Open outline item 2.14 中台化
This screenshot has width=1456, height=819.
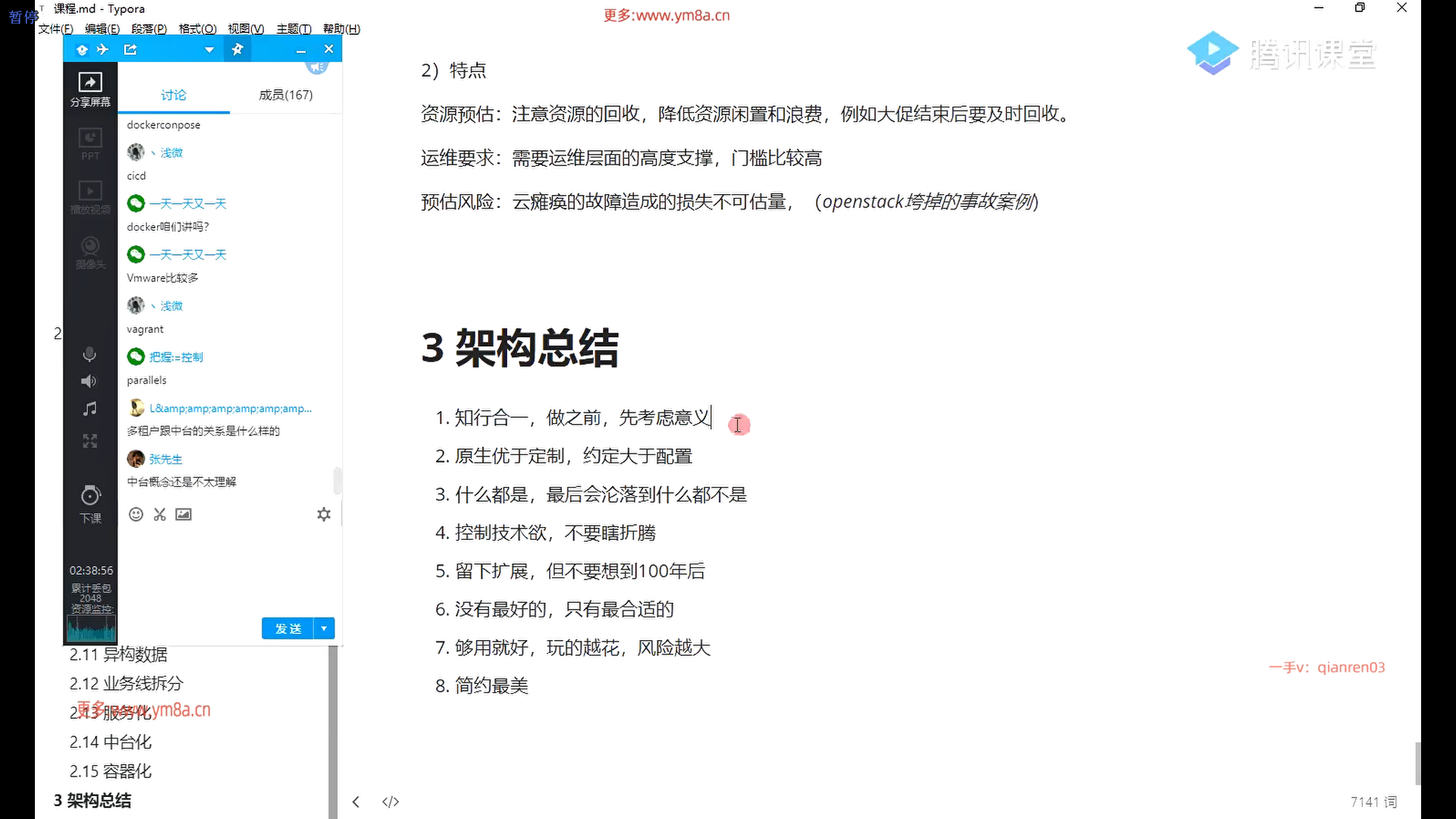click(111, 742)
